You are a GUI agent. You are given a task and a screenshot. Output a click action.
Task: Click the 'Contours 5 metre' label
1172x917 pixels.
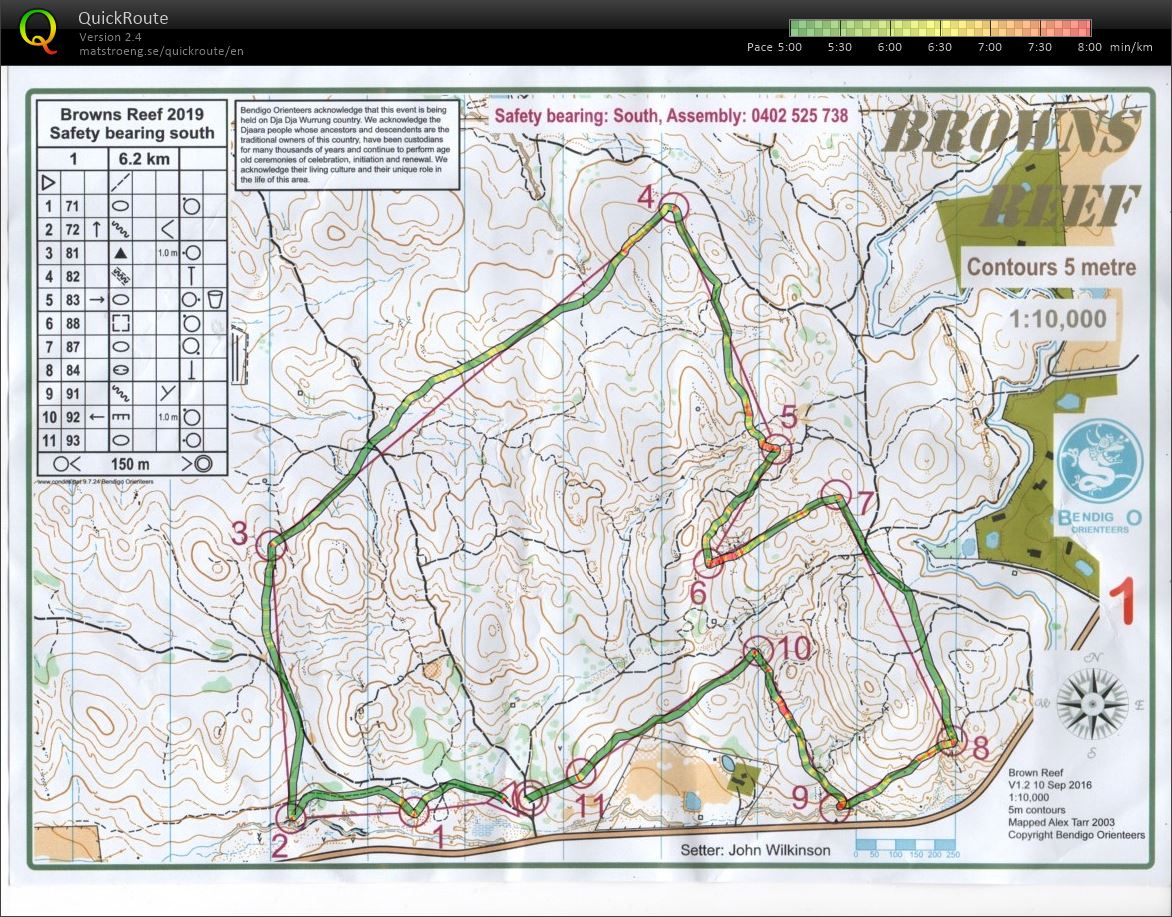pyautogui.click(x=1050, y=268)
